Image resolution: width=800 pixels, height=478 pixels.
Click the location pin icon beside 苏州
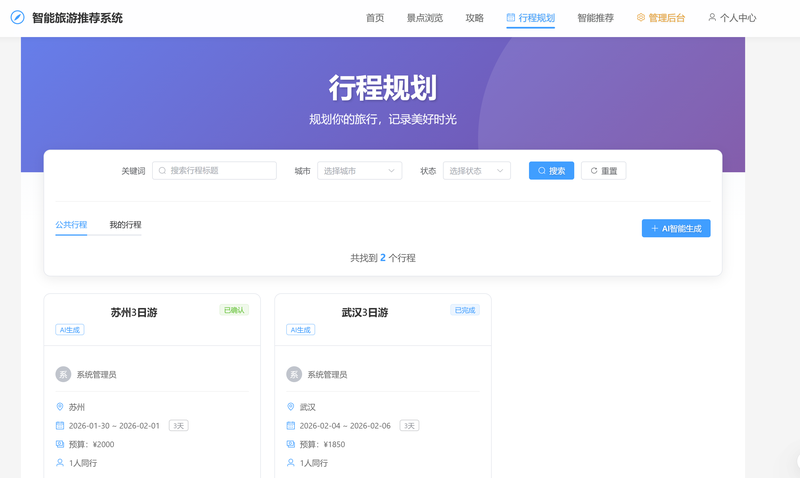point(60,407)
